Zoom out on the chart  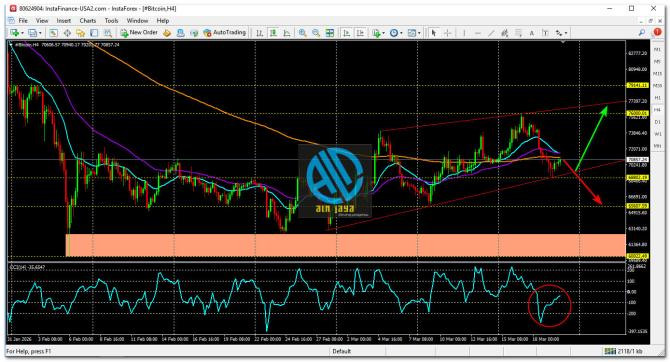click(x=316, y=33)
